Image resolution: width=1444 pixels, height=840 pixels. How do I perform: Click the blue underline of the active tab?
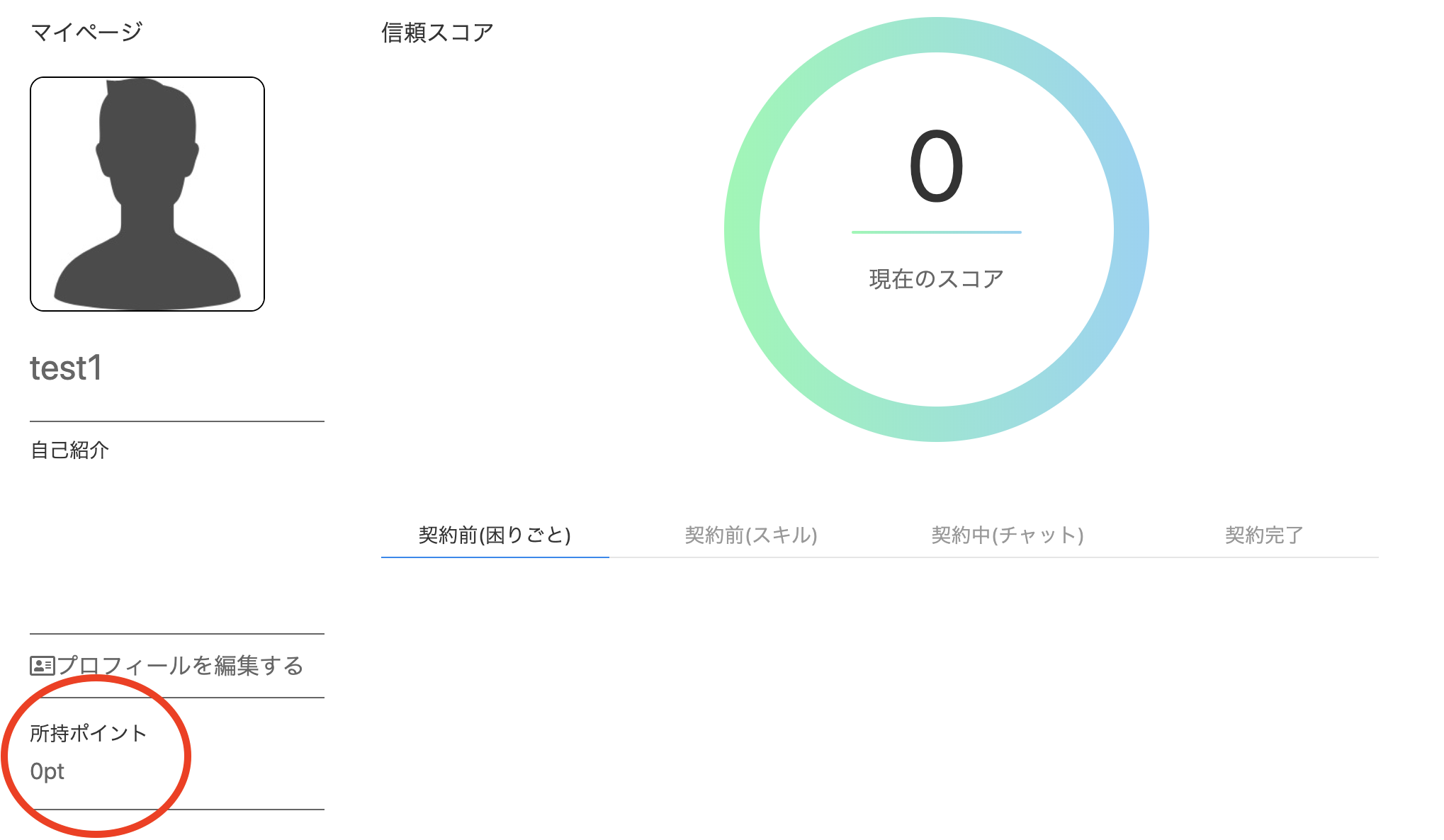pyautogui.click(x=495, y=559)
